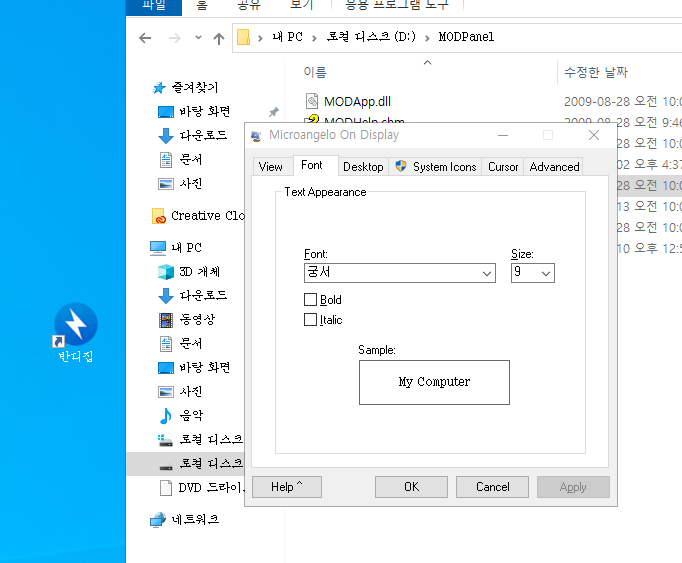Select 즐겨찾기 star icon in navigation pane
This screenshot has width=682, height=563.
click(x=159, y=88)
